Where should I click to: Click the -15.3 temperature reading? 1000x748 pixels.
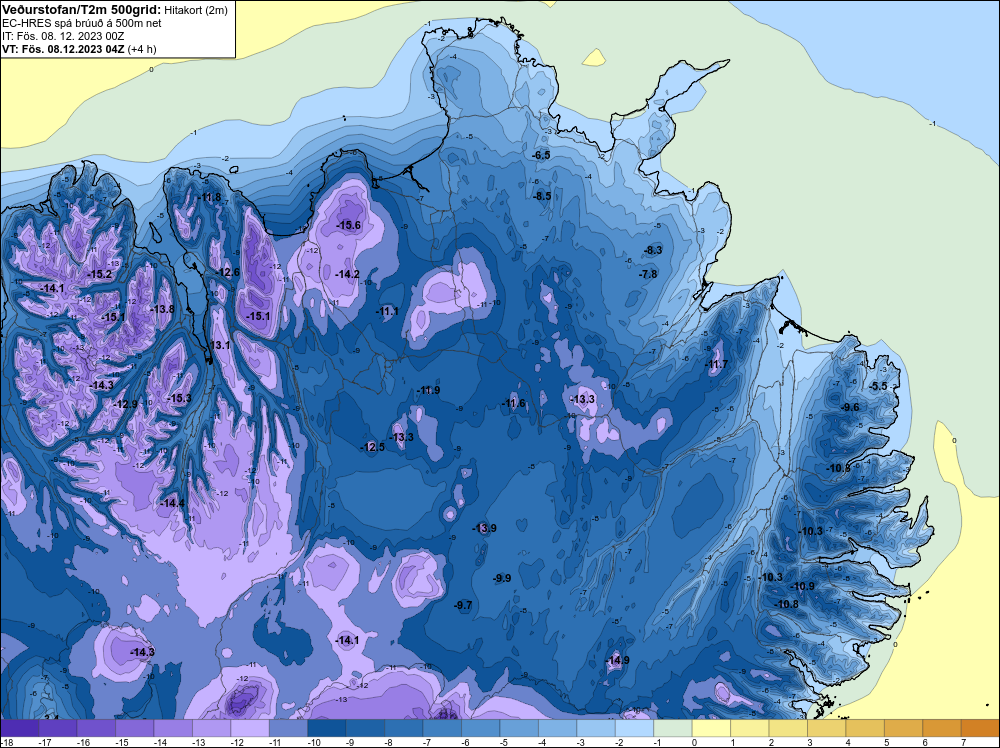tap(179, 398)
